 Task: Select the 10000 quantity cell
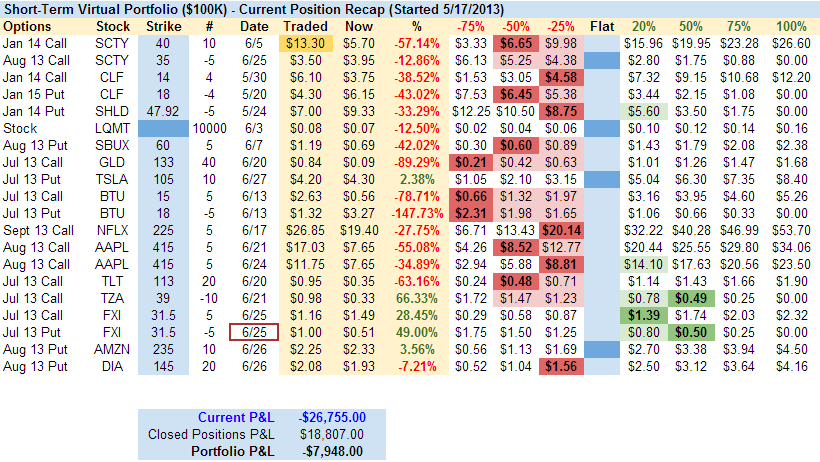[209, 128]
